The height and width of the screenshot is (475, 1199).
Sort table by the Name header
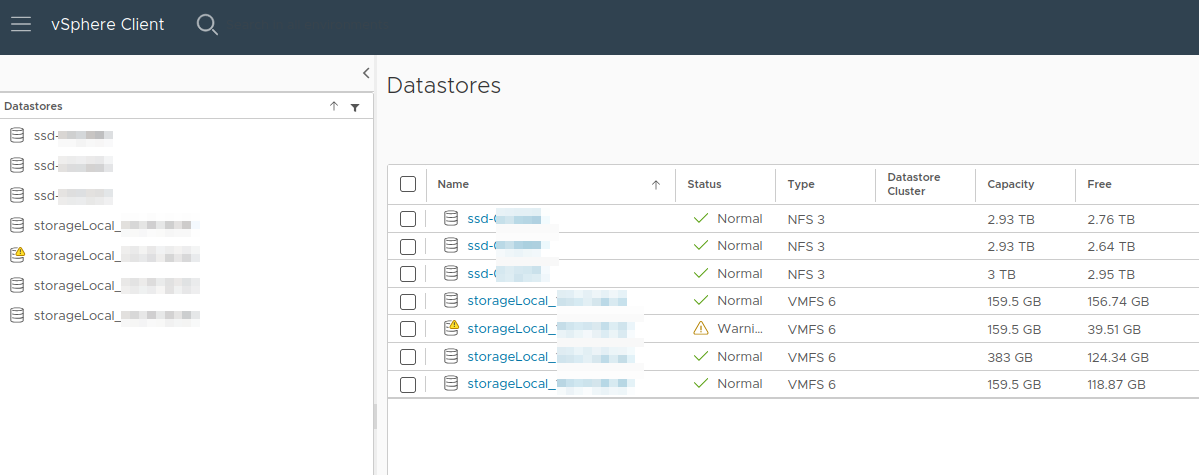(453, 184)
